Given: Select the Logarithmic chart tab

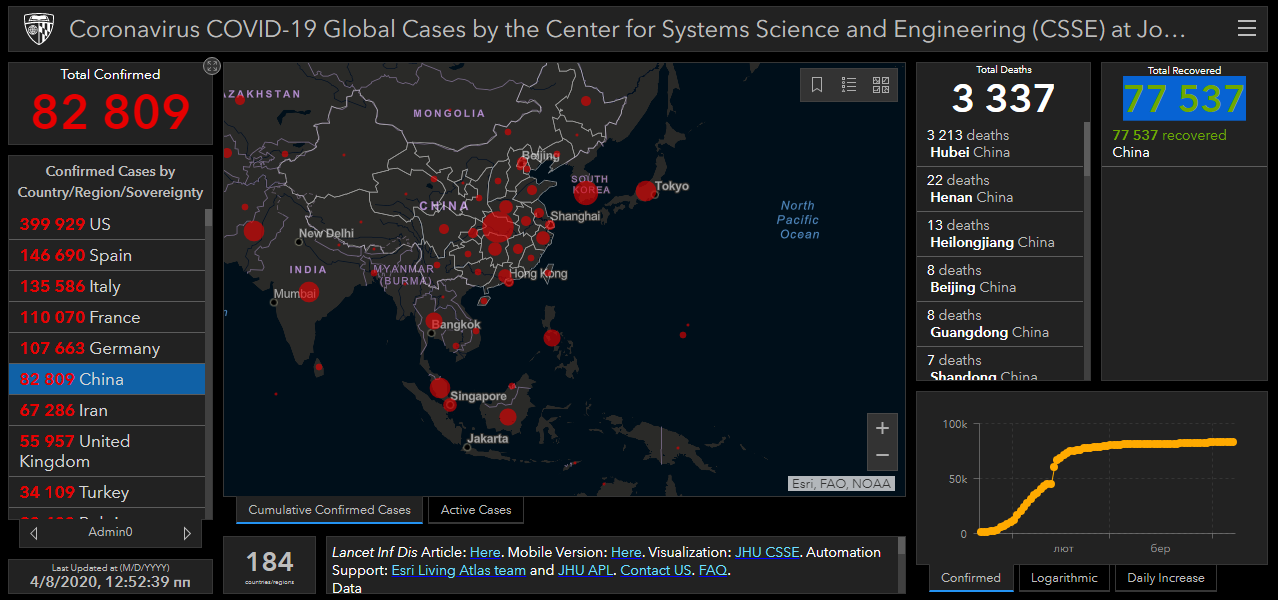Looking at the screenshot, I should 1064,578.
